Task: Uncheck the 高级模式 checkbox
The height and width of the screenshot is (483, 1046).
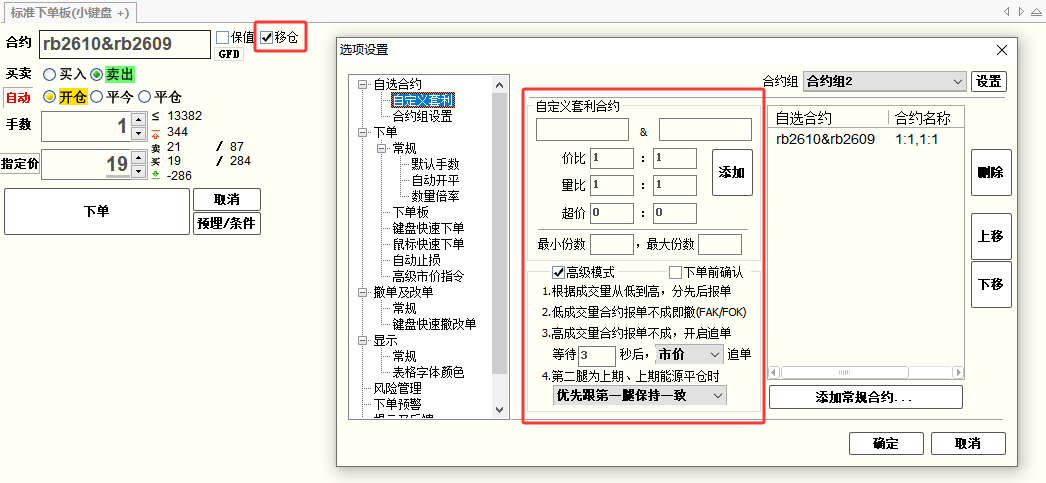Action: pyautogui.click(x=558, y=272)
